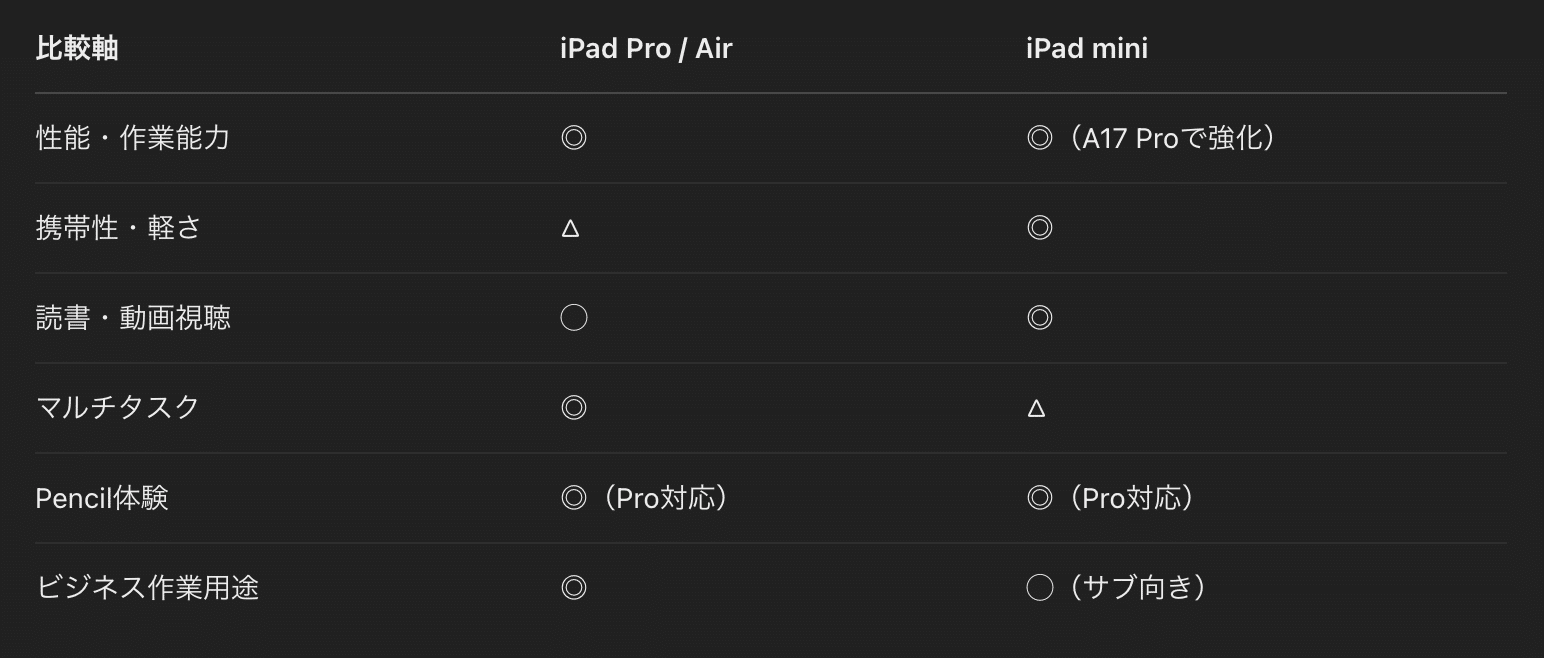Click the サブ向き cell for iPad mini

click(1118, 588)
